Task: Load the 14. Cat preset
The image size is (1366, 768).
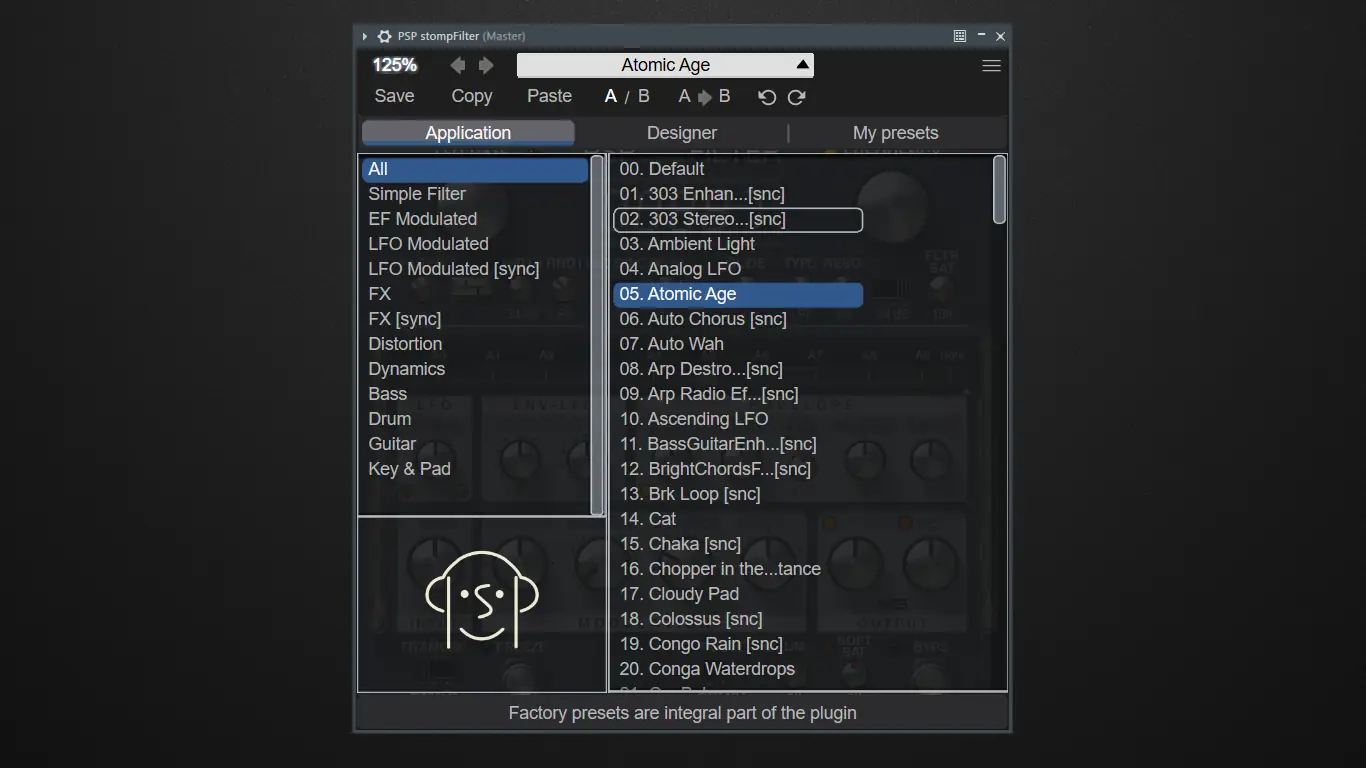Action: (x=738, y=519)
